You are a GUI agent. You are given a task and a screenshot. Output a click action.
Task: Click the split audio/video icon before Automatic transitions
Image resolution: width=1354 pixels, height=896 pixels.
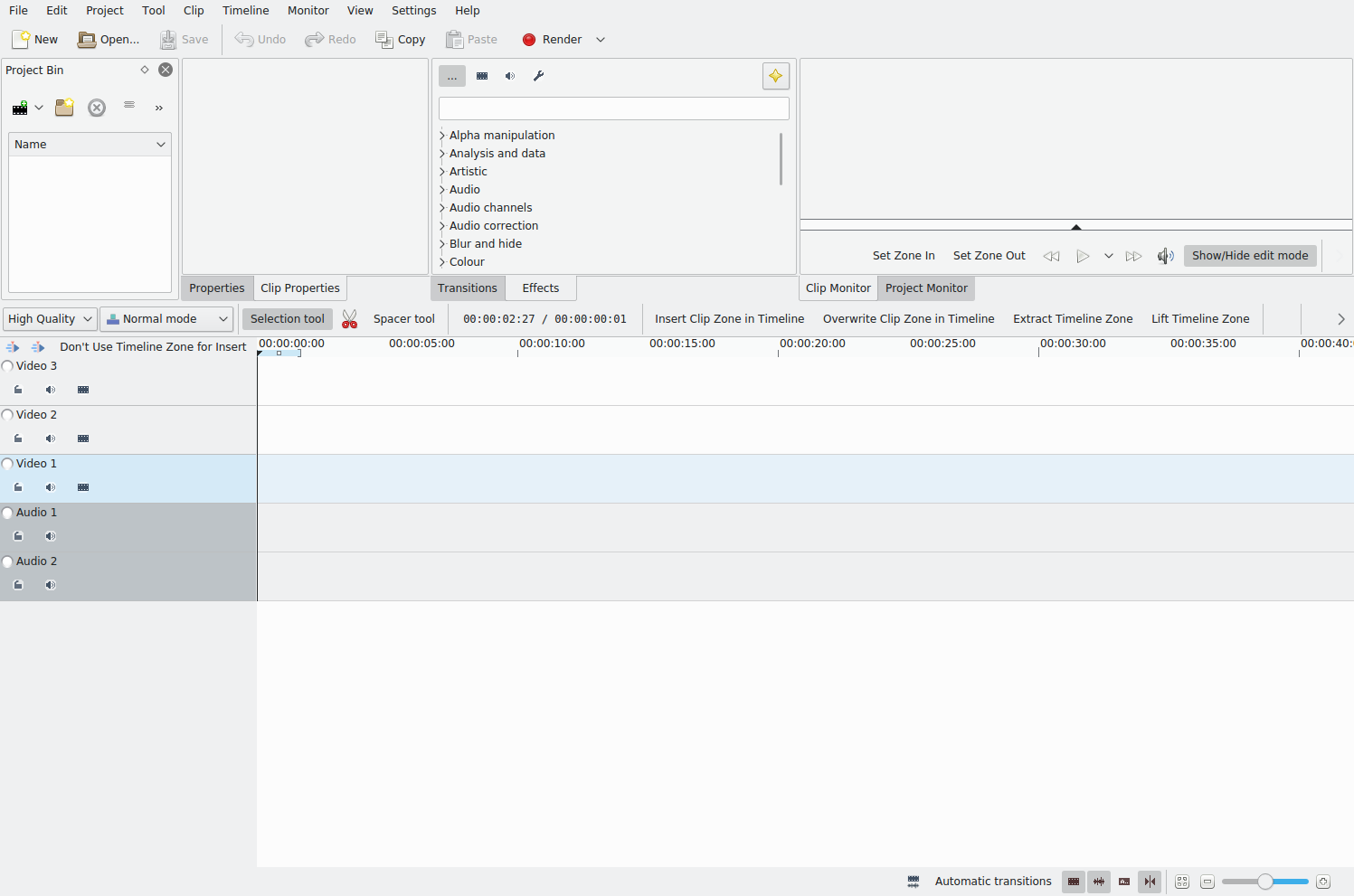point(914,882)
